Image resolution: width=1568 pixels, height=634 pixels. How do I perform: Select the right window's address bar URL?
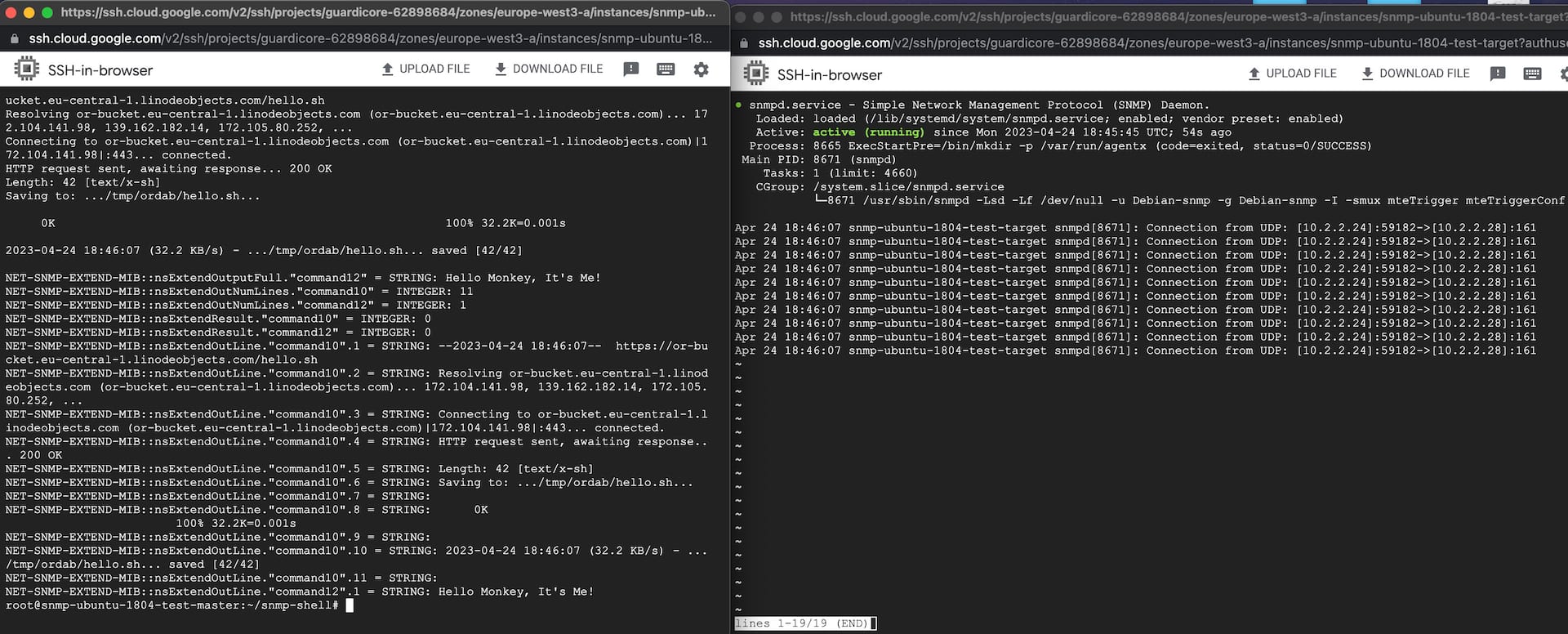click(1160, 43)
